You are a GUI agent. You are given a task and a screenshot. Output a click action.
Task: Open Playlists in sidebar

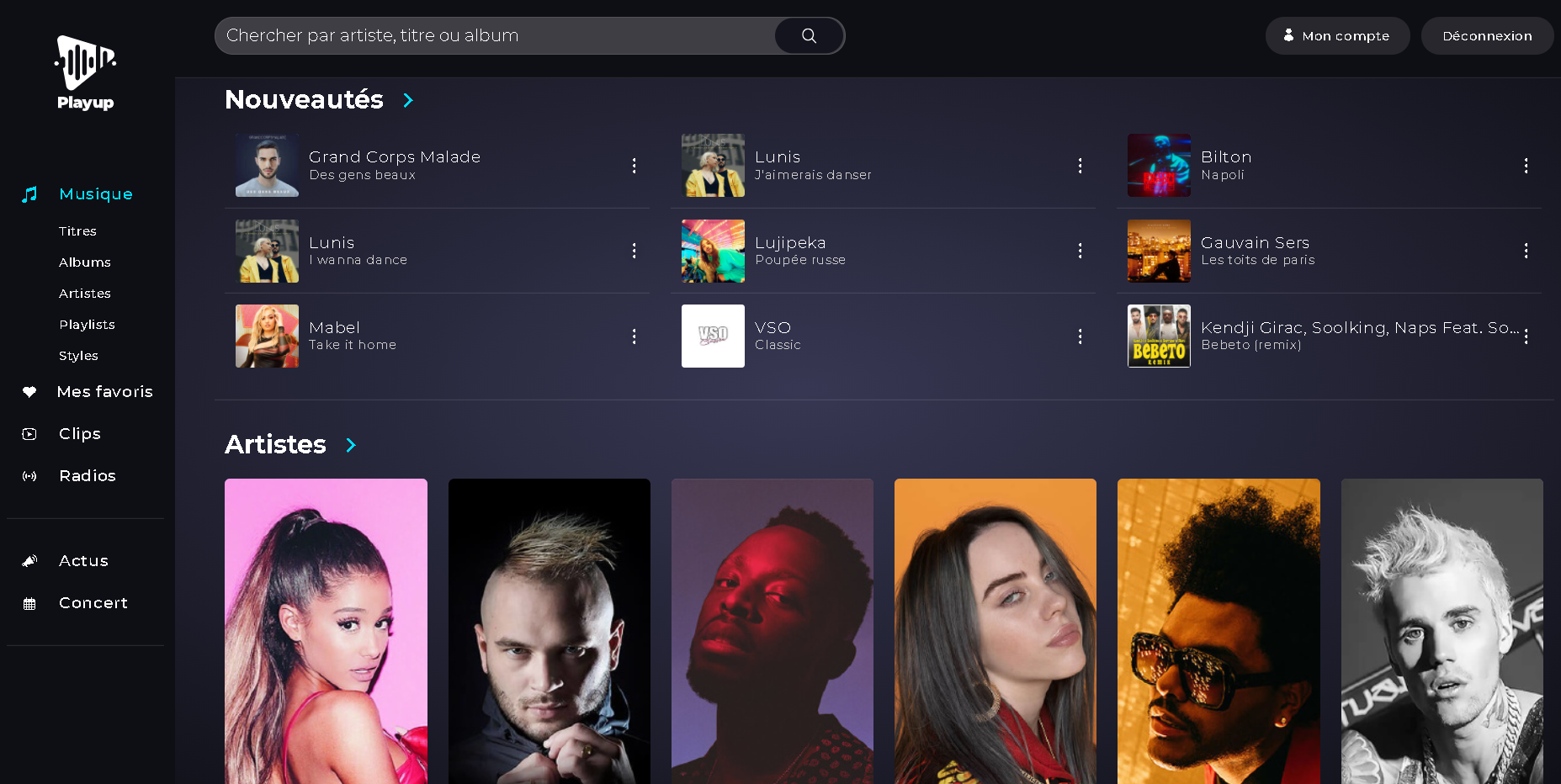(x=87, y=325)
